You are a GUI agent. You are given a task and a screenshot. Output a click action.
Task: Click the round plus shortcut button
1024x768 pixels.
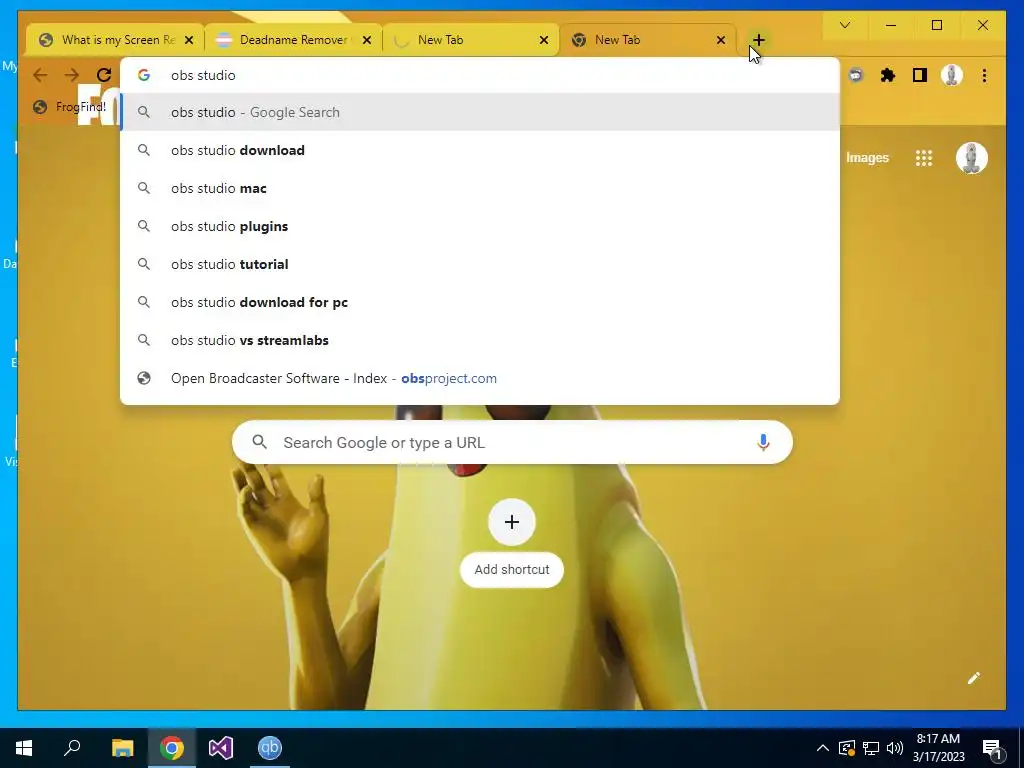512,522
